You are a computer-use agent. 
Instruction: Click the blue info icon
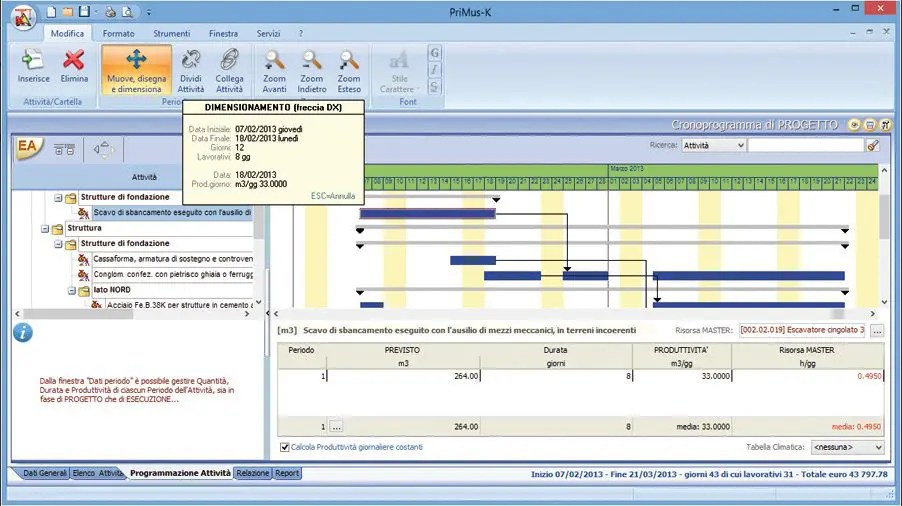23,332
